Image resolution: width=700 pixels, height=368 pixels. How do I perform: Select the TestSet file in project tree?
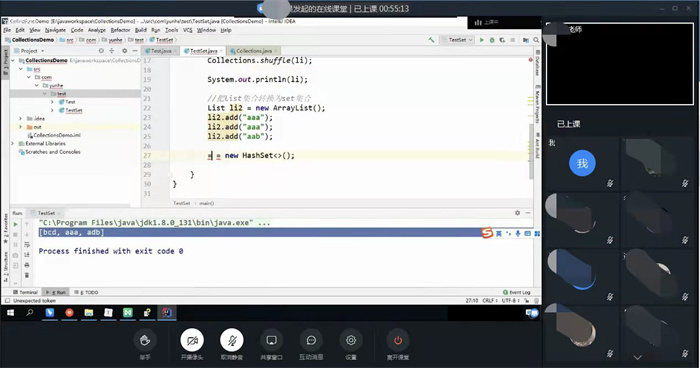click(x=74, y=110)
